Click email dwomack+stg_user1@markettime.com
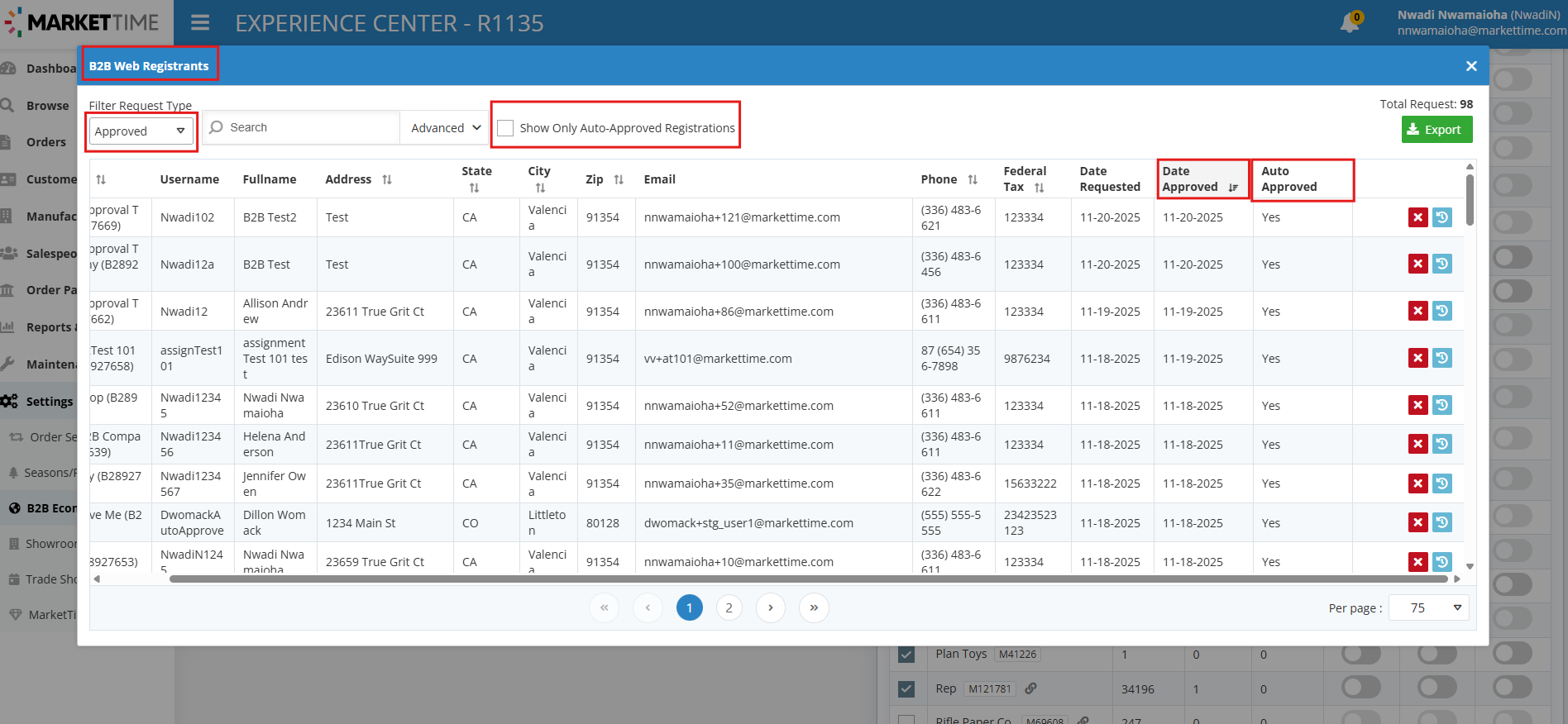The image size is (1568, 724). 748,523
